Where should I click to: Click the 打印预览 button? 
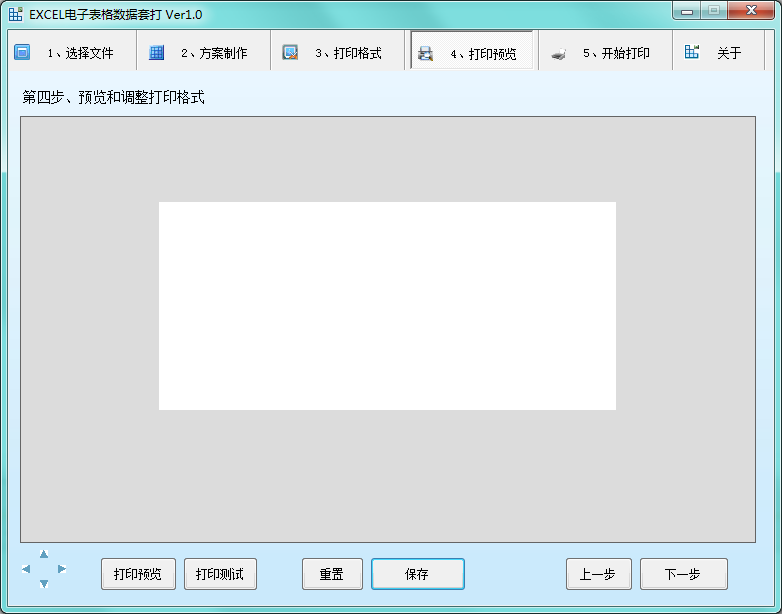tap(138, 574)
